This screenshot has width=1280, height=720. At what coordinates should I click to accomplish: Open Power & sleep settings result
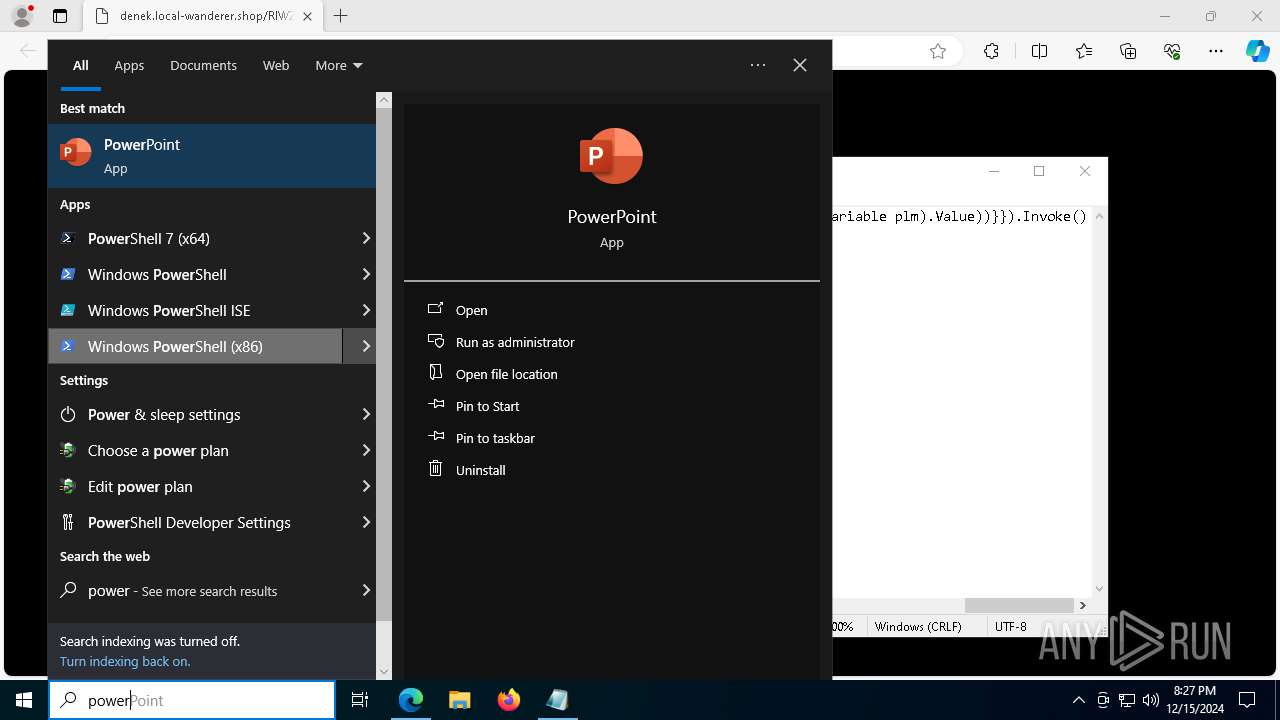tap(195, 414)
